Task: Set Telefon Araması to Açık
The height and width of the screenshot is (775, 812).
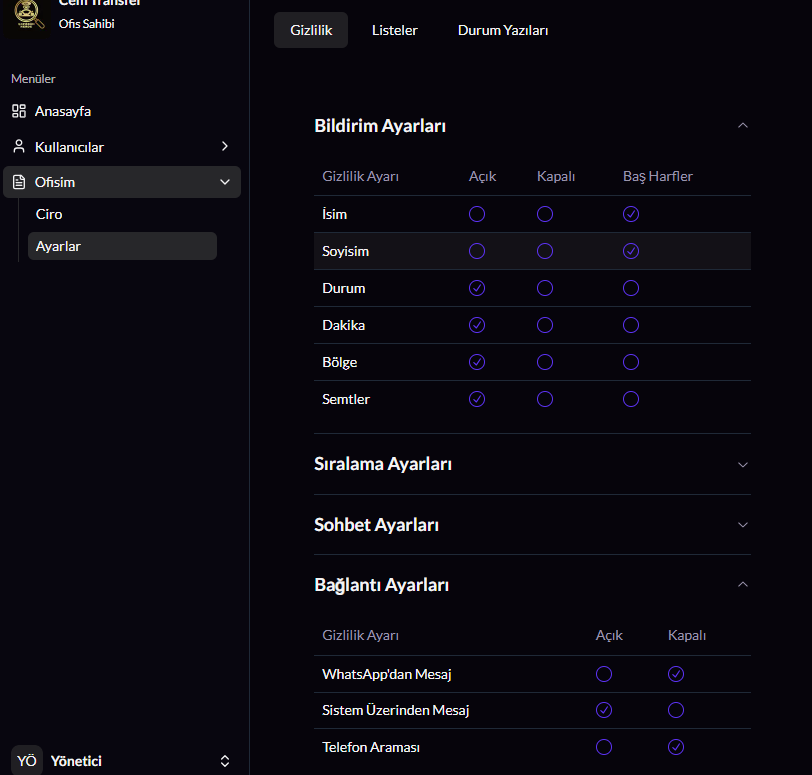Action: 604,747
